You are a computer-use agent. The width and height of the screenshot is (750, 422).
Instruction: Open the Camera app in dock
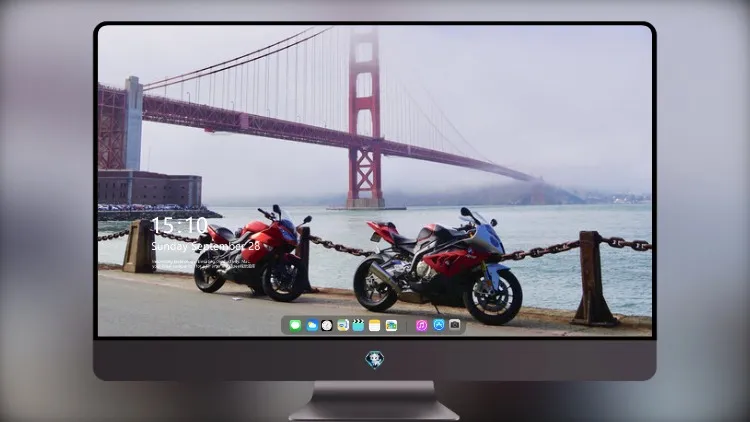point(455,325)
